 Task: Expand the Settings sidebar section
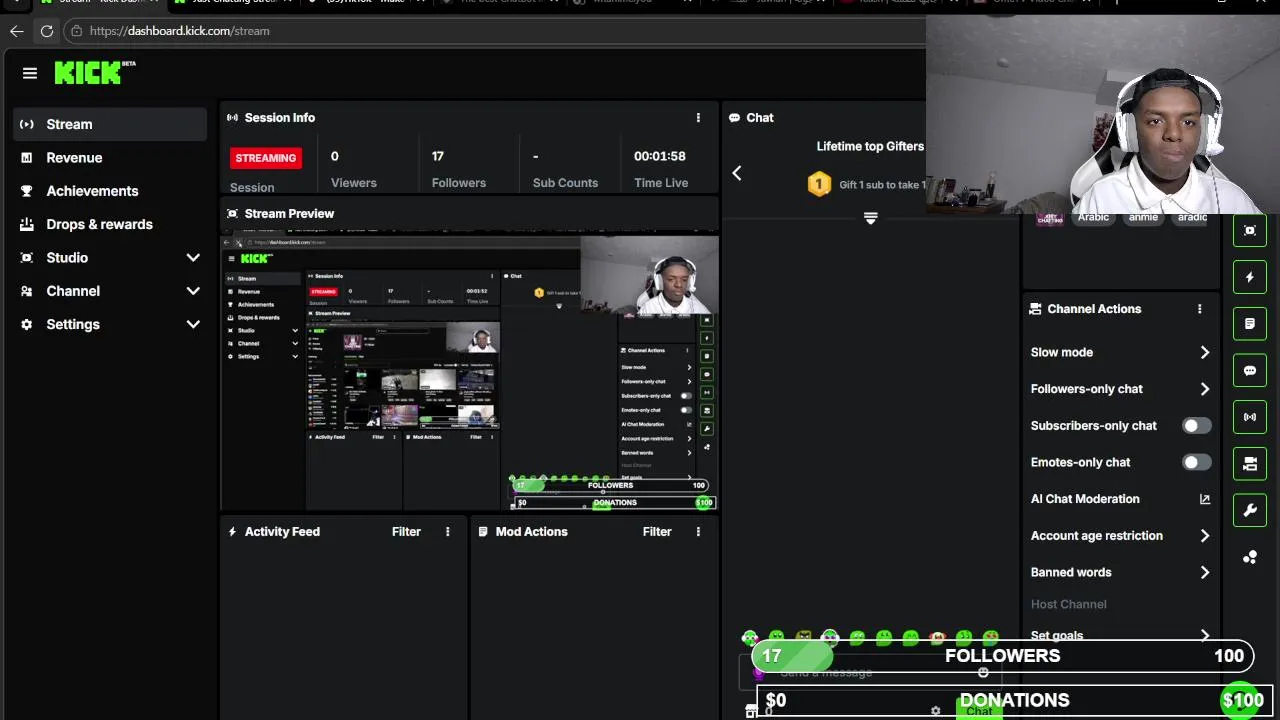(x=193, y=324)
